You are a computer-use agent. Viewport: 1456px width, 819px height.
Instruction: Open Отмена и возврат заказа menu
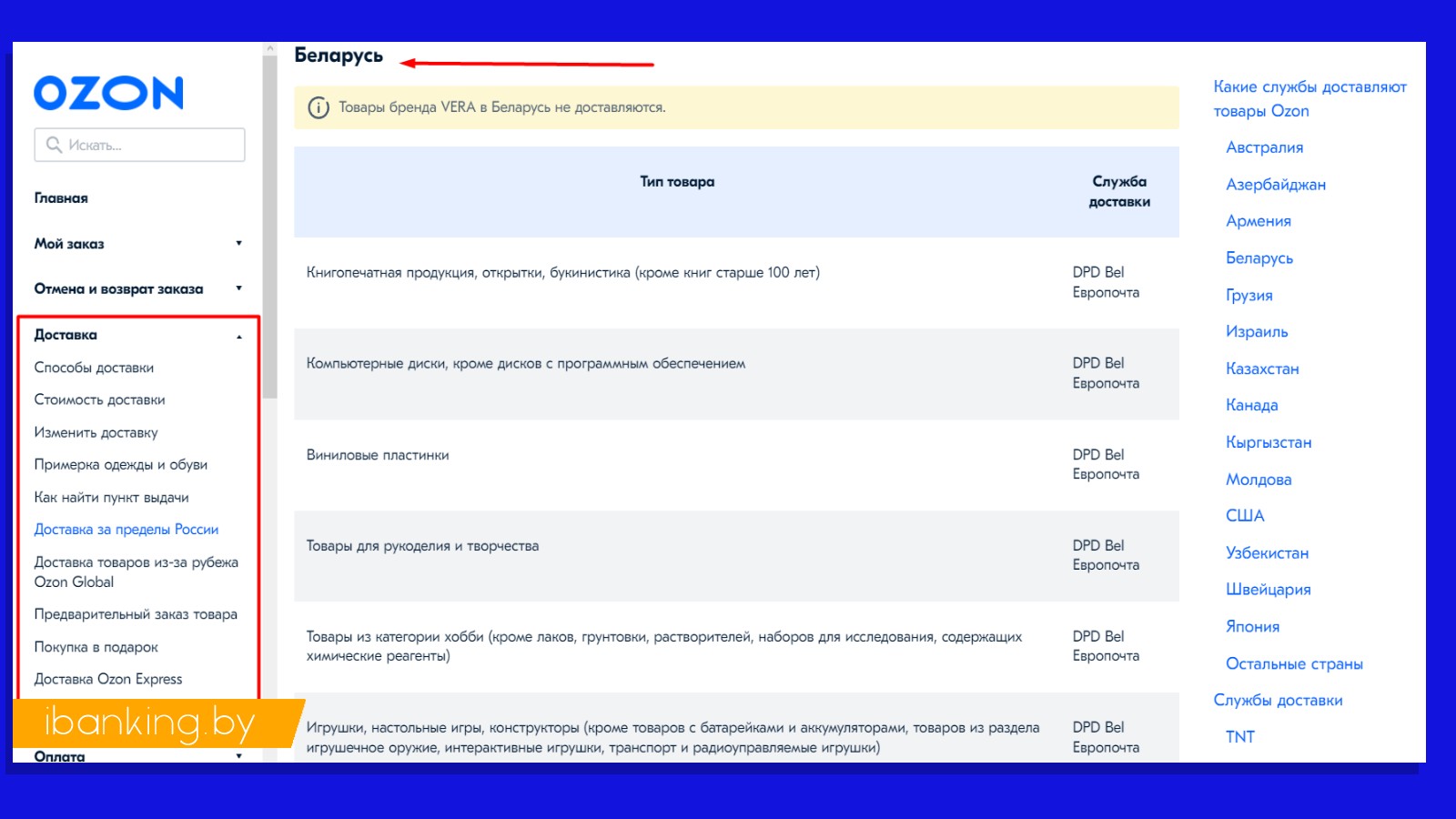pyautogui.click(x=118, y=288)
